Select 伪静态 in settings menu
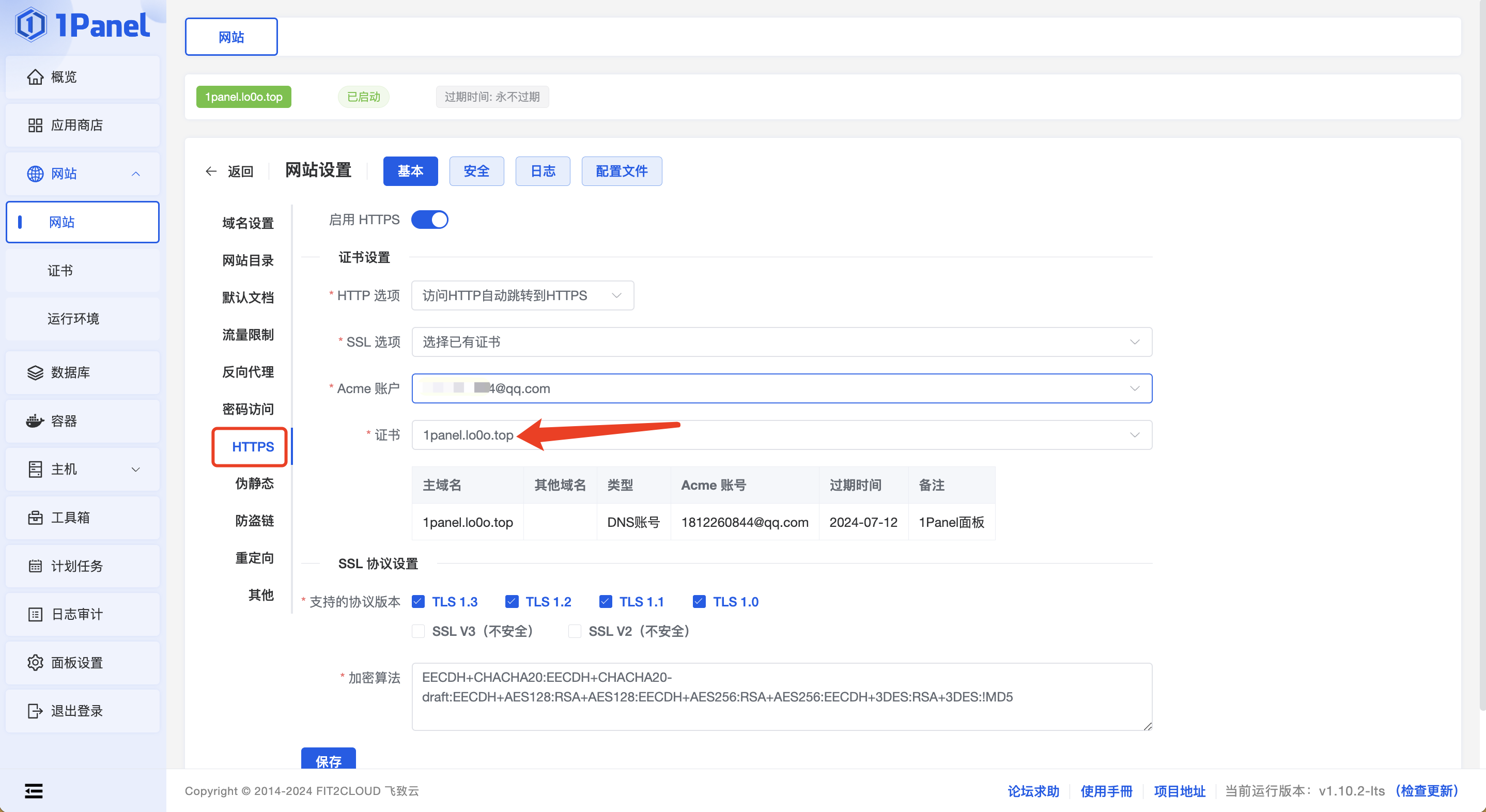The image size is (1486, 812). [x=254, y=484]
